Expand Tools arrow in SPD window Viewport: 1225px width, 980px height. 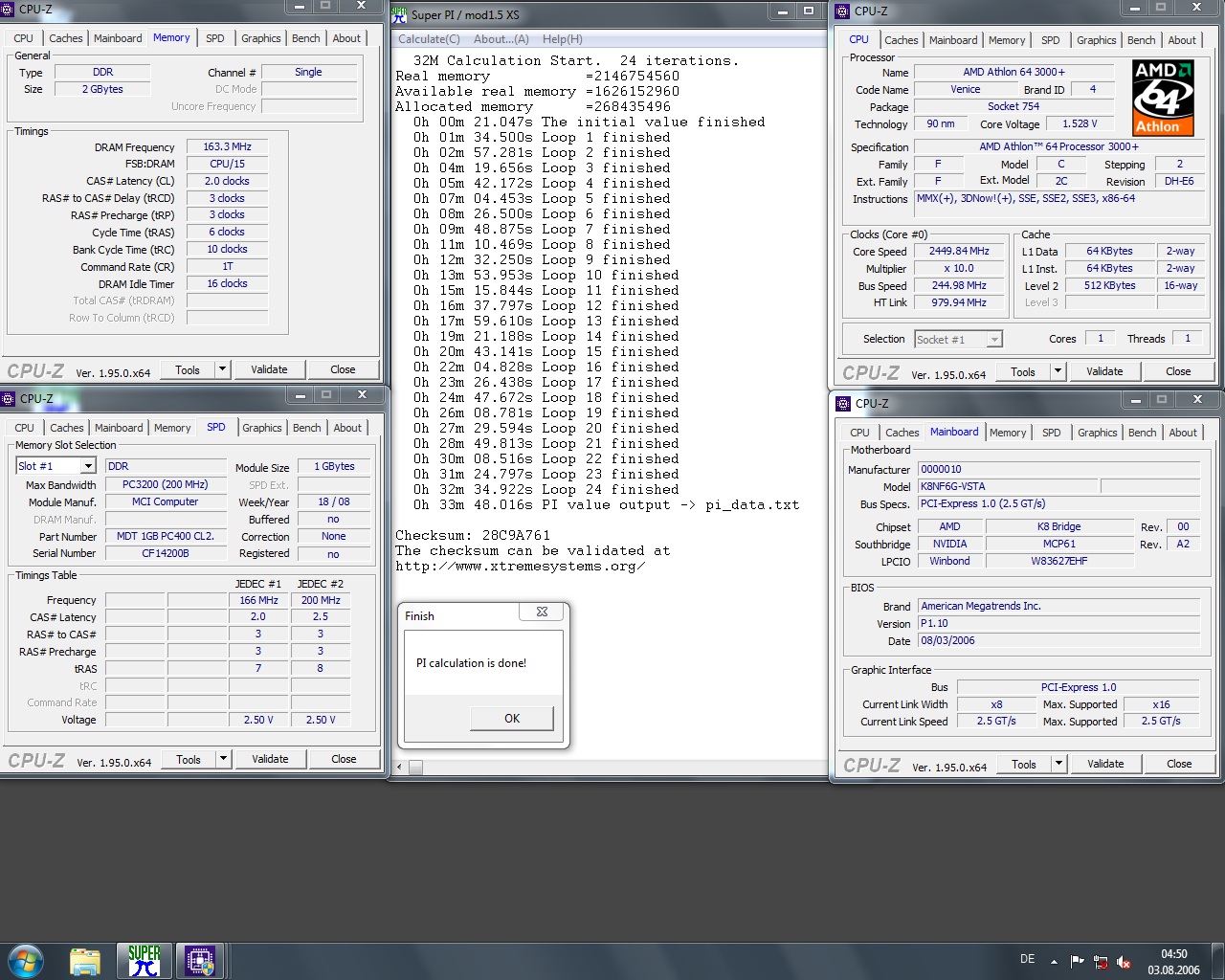(x=223, y=759)
